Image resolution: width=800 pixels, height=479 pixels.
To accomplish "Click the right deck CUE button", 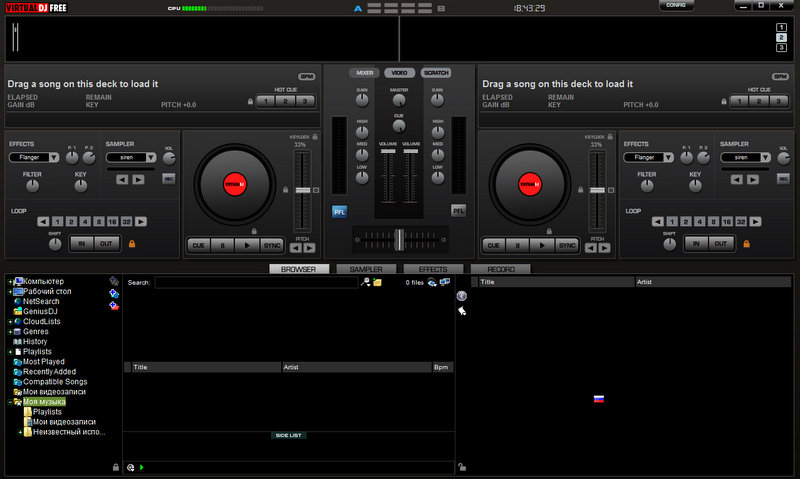I will point(493,245).
